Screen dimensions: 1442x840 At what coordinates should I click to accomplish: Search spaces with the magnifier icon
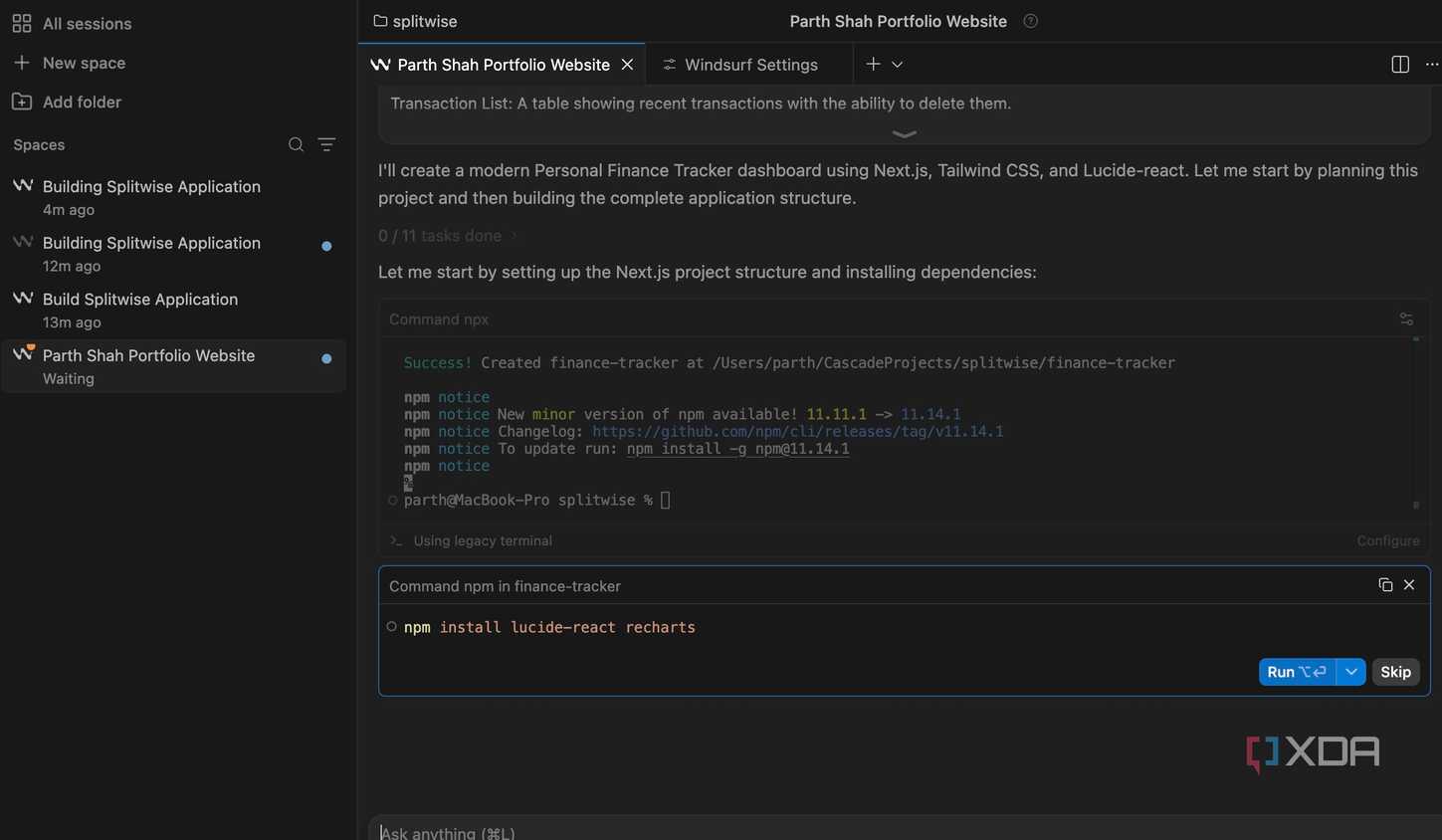pyautogui.click(x=296, y=144)
